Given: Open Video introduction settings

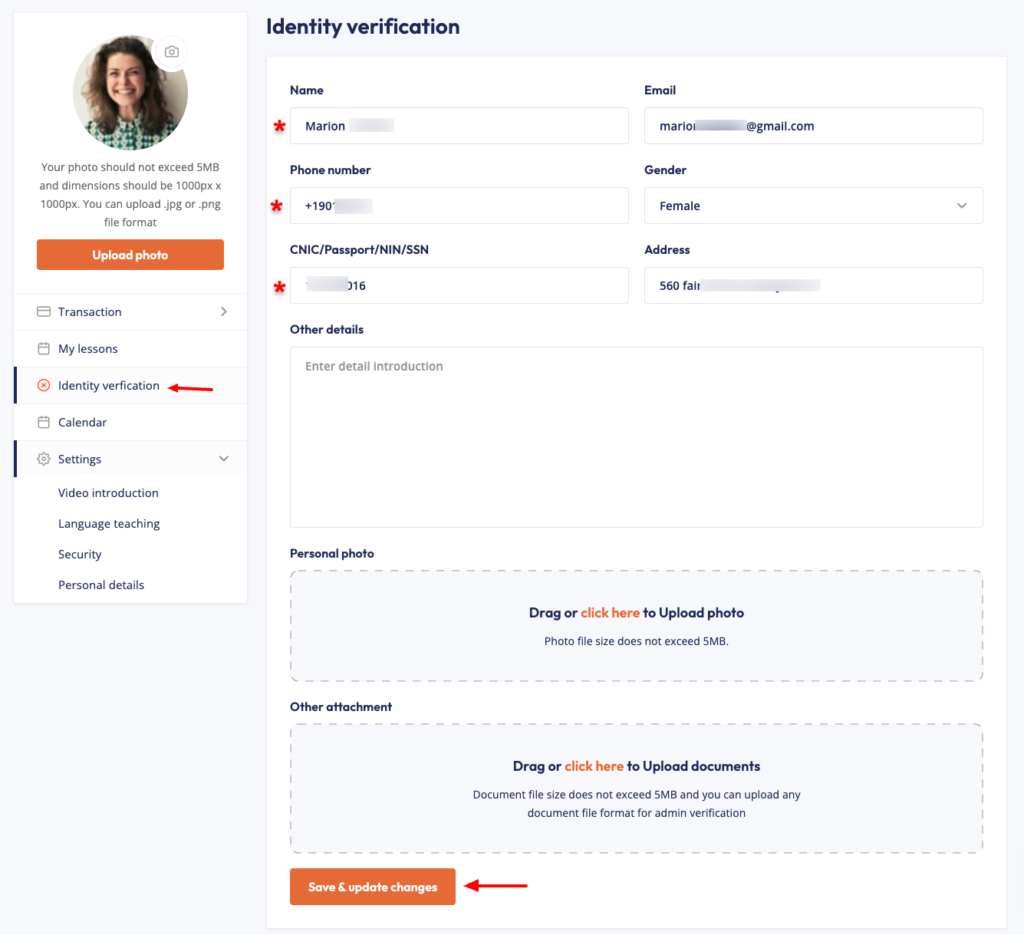Looking at the screenshot, I should [x=108, y=493].
